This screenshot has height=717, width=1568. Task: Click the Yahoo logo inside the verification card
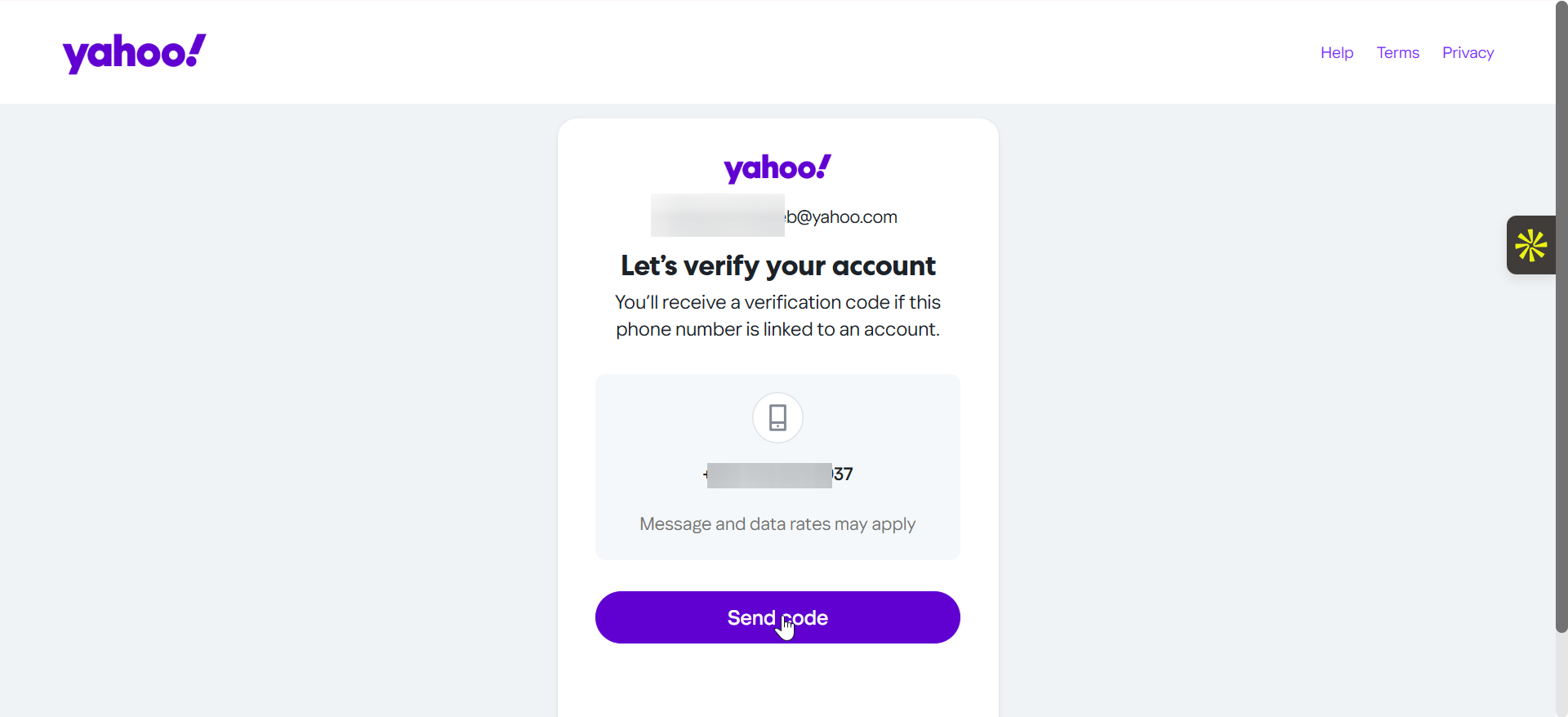777,168
